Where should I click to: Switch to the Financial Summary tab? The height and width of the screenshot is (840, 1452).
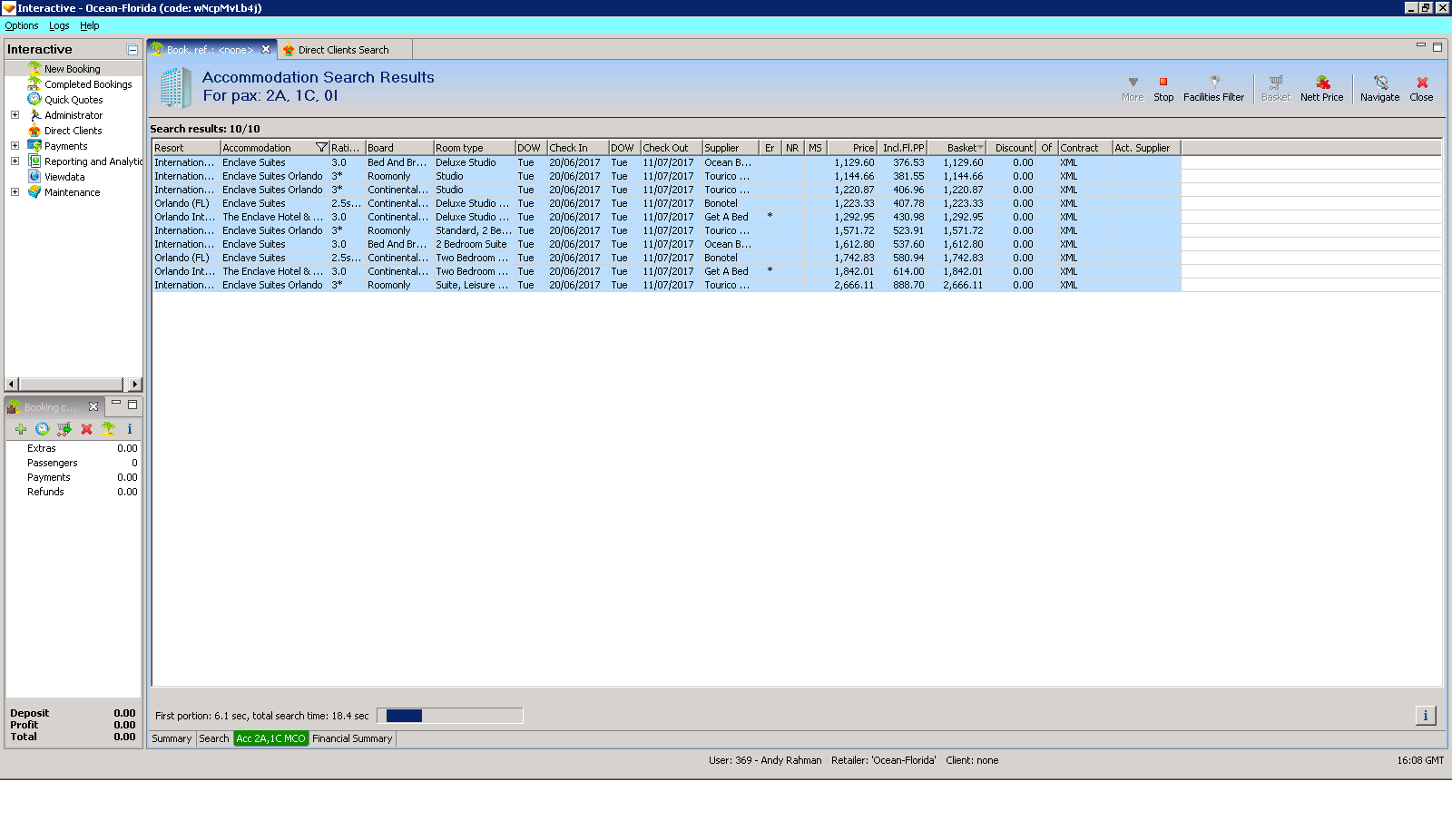[352, 738]
